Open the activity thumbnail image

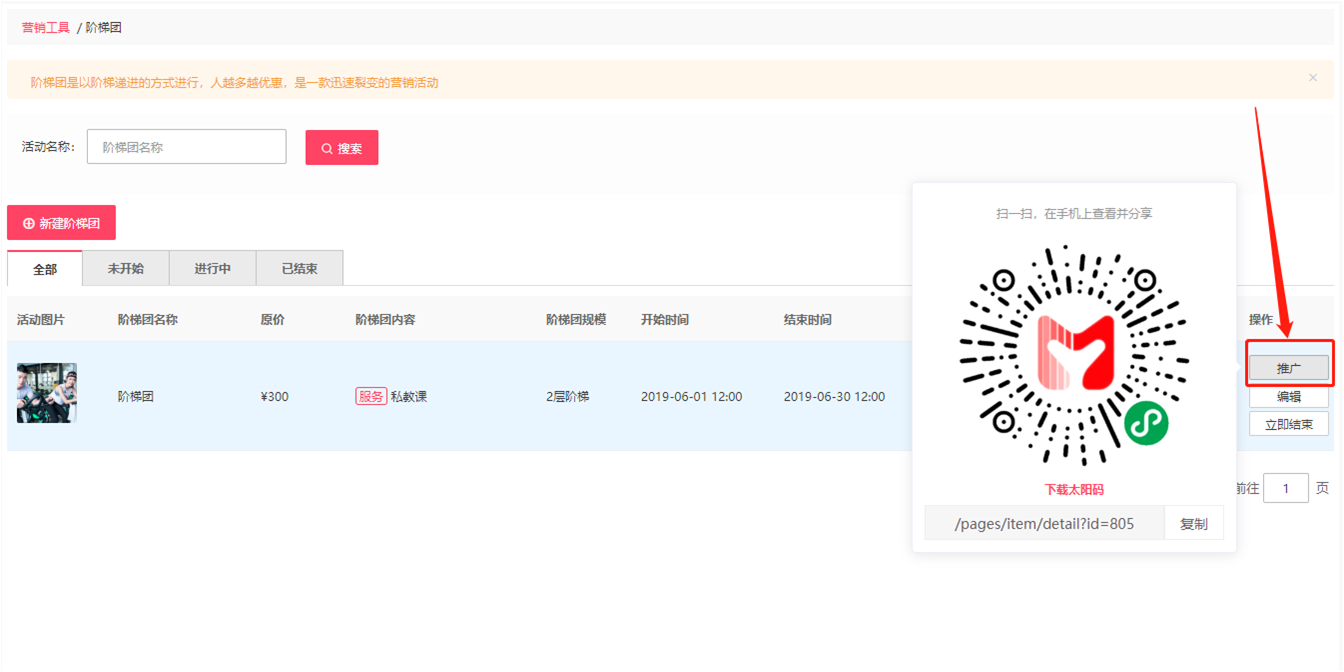tap(47, 393)
